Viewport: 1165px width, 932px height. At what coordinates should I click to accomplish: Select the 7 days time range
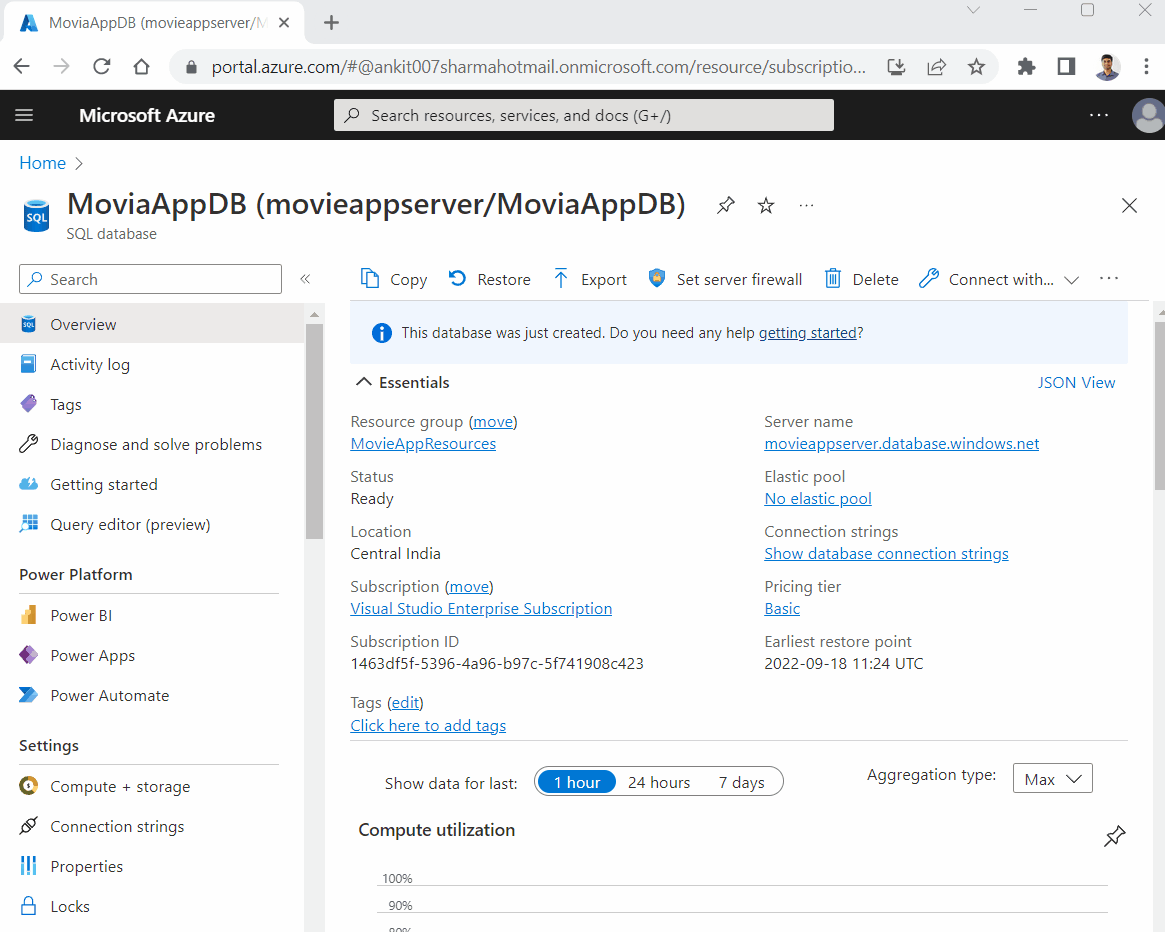pyautogui.click(x=741, y=782)
